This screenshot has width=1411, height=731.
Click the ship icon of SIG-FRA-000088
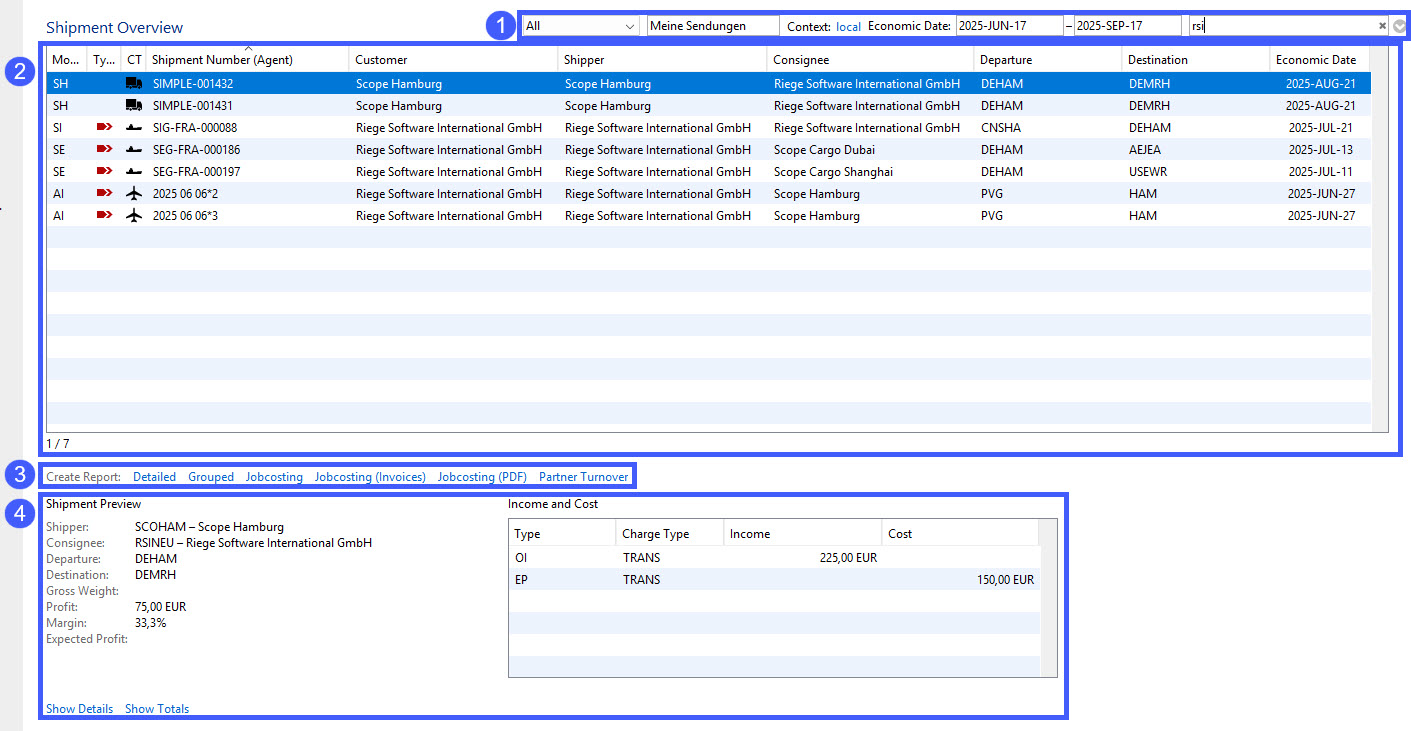point(134,128)
